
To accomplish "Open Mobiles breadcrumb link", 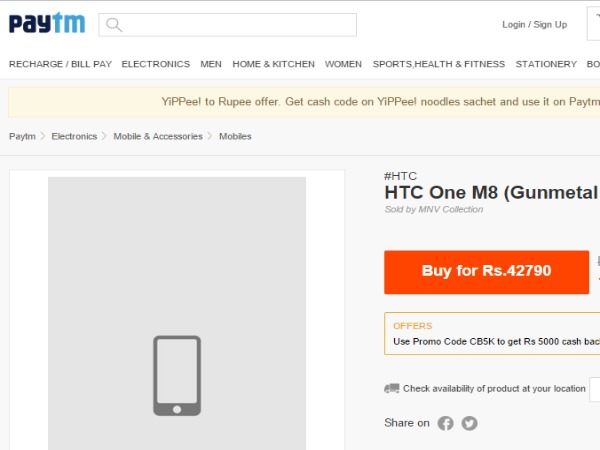I will tap(235, 136).
